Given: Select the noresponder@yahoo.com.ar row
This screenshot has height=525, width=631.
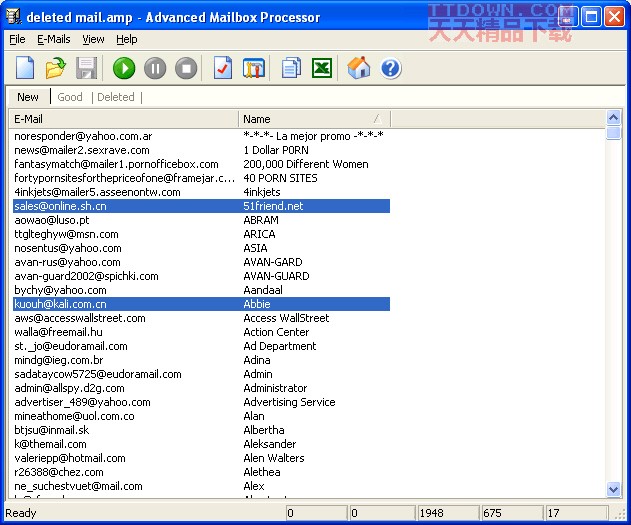Looking at the screenshot, I should (201, 136).
